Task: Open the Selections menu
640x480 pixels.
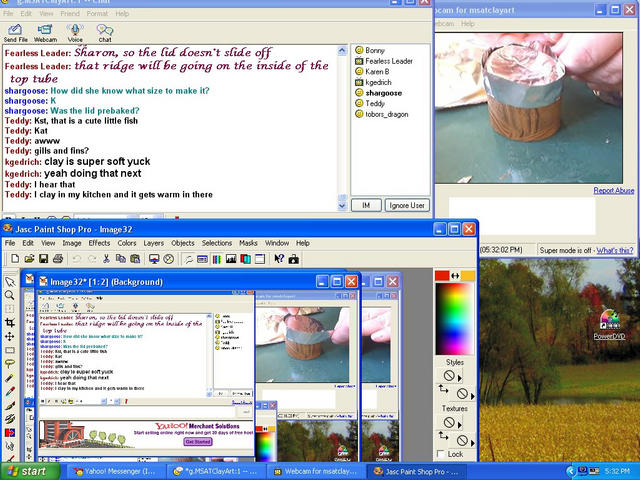Action: tap(217, 243)
